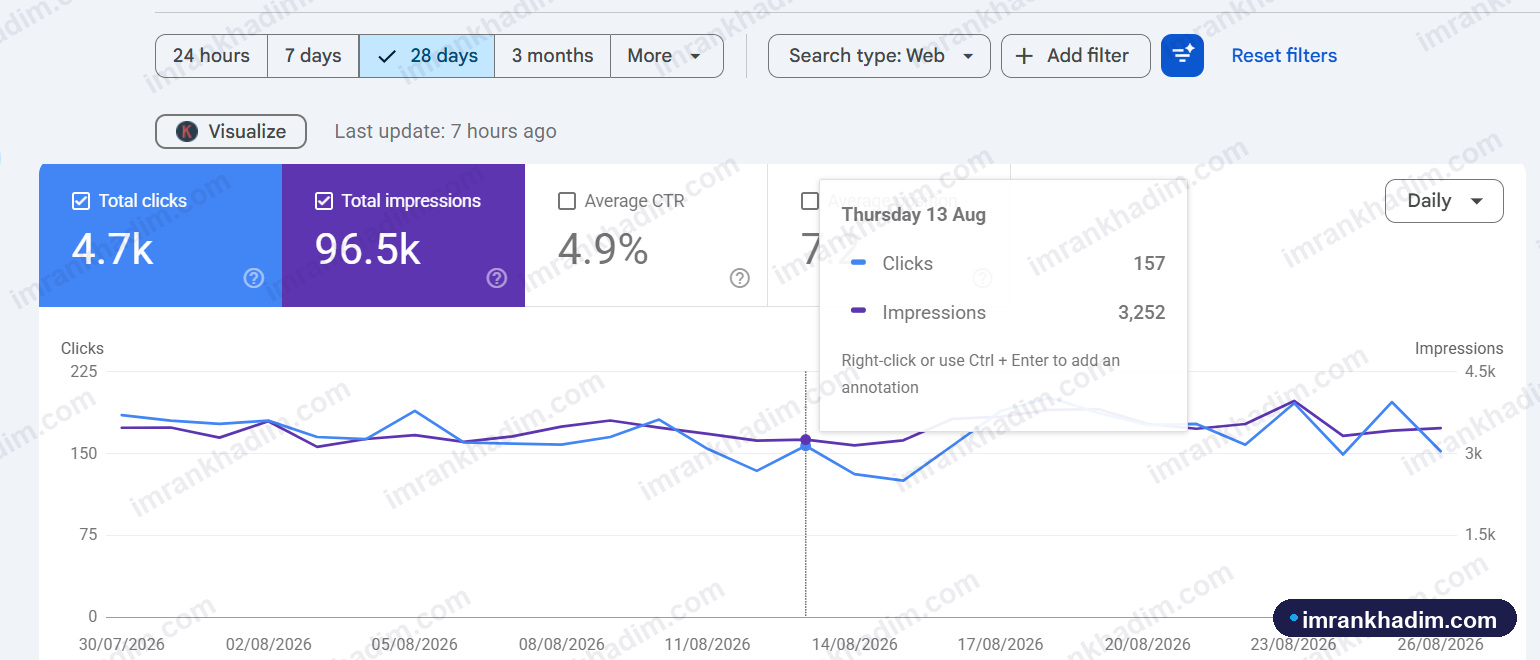Open help icon on Average CTR card

pos(740,278)
